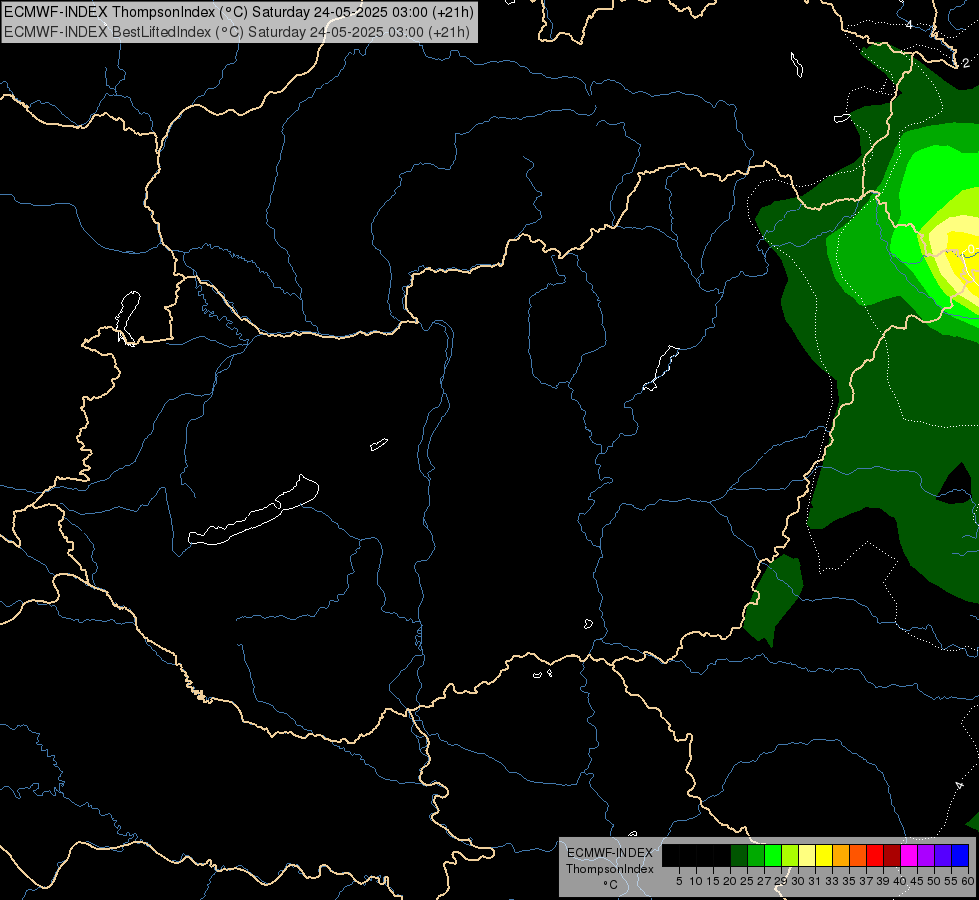
Task: Click the legend tick label '33'
Action: [832, 881]
